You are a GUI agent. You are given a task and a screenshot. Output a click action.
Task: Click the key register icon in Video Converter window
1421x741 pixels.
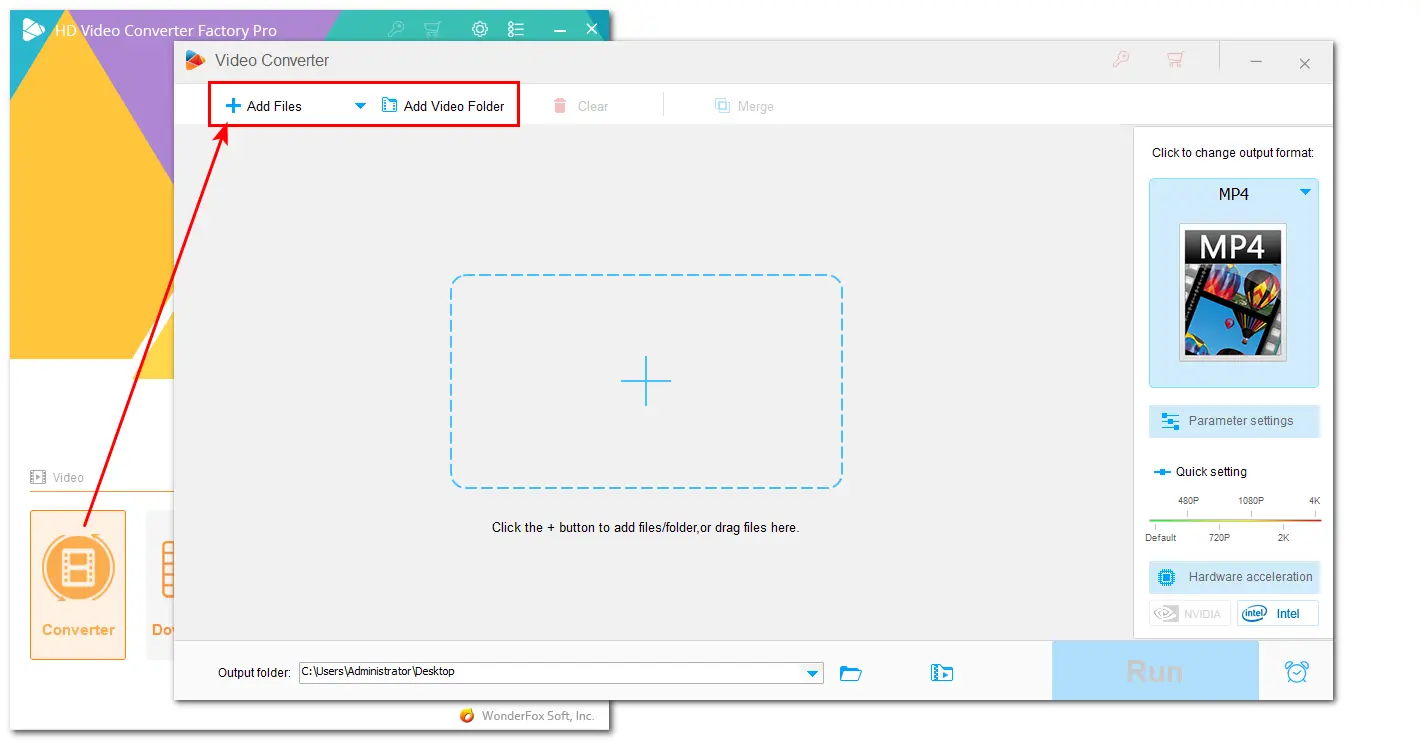coord(1121,61)
